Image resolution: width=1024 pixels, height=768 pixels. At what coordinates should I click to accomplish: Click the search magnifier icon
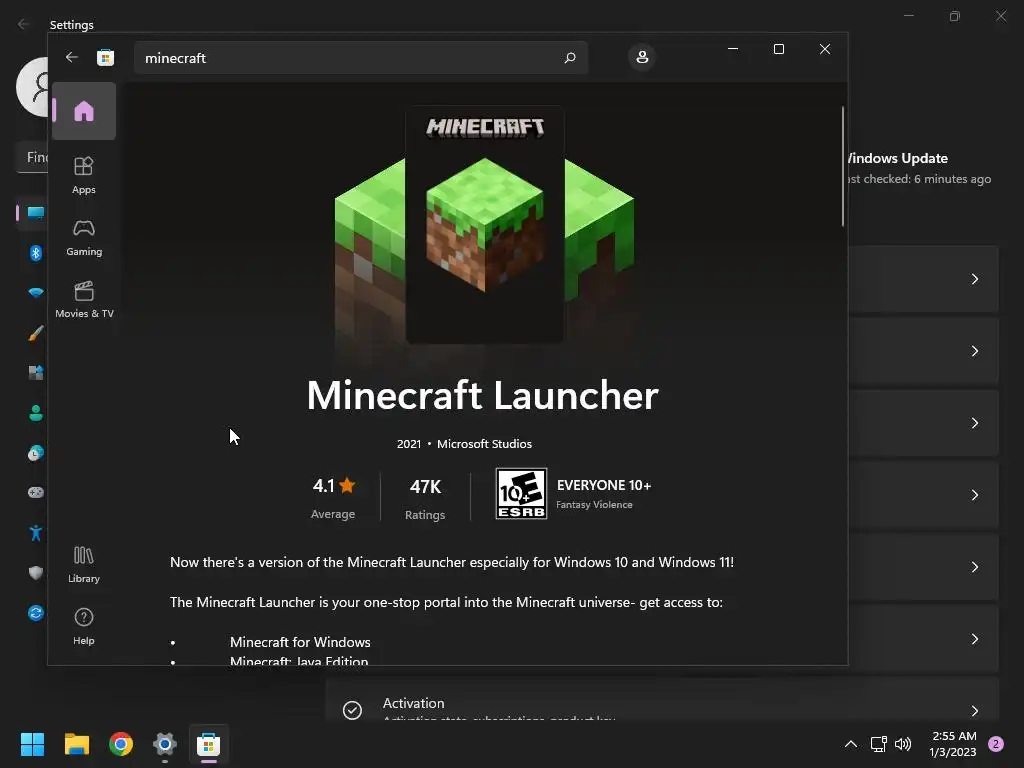click(569, 57)
